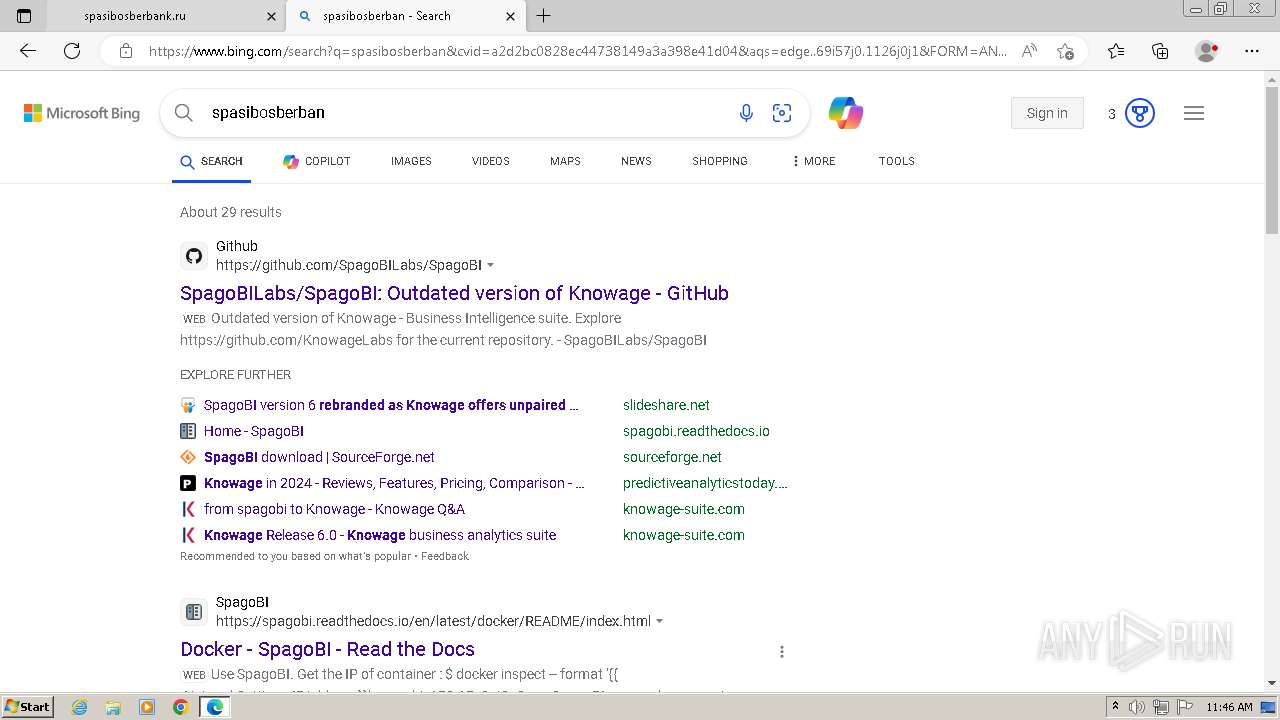Open Knowage Release 6.0 link
Viewport: 1280px width, 720px height.
[380, 535]
